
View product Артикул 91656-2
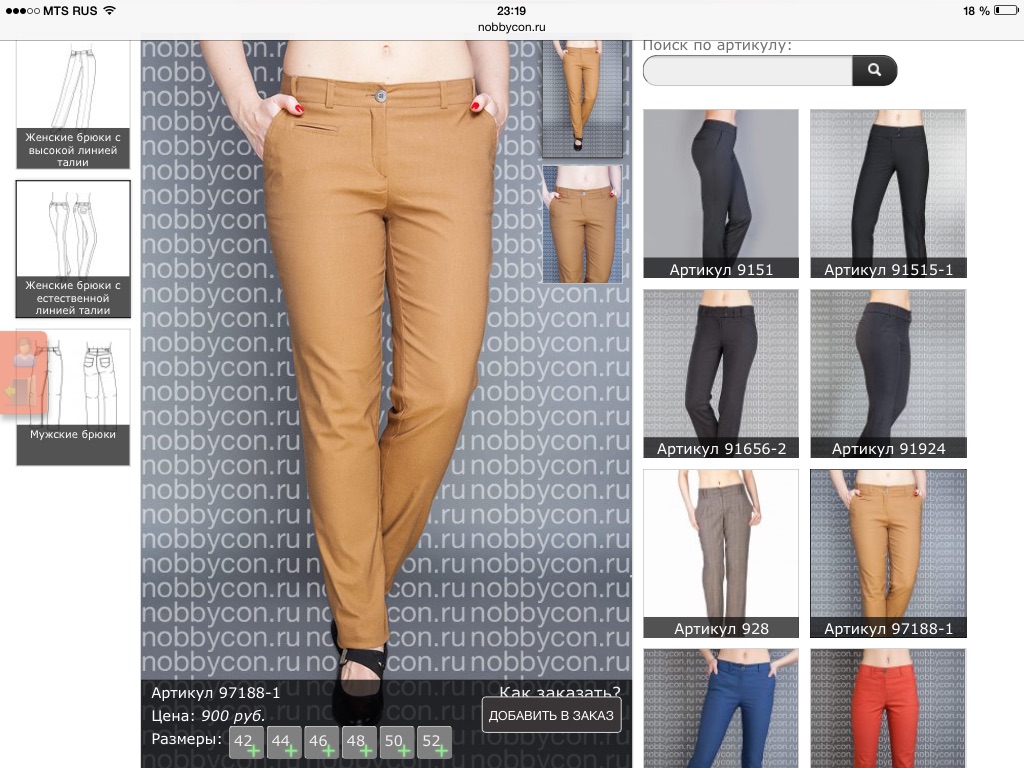click(x=720, y=373)
